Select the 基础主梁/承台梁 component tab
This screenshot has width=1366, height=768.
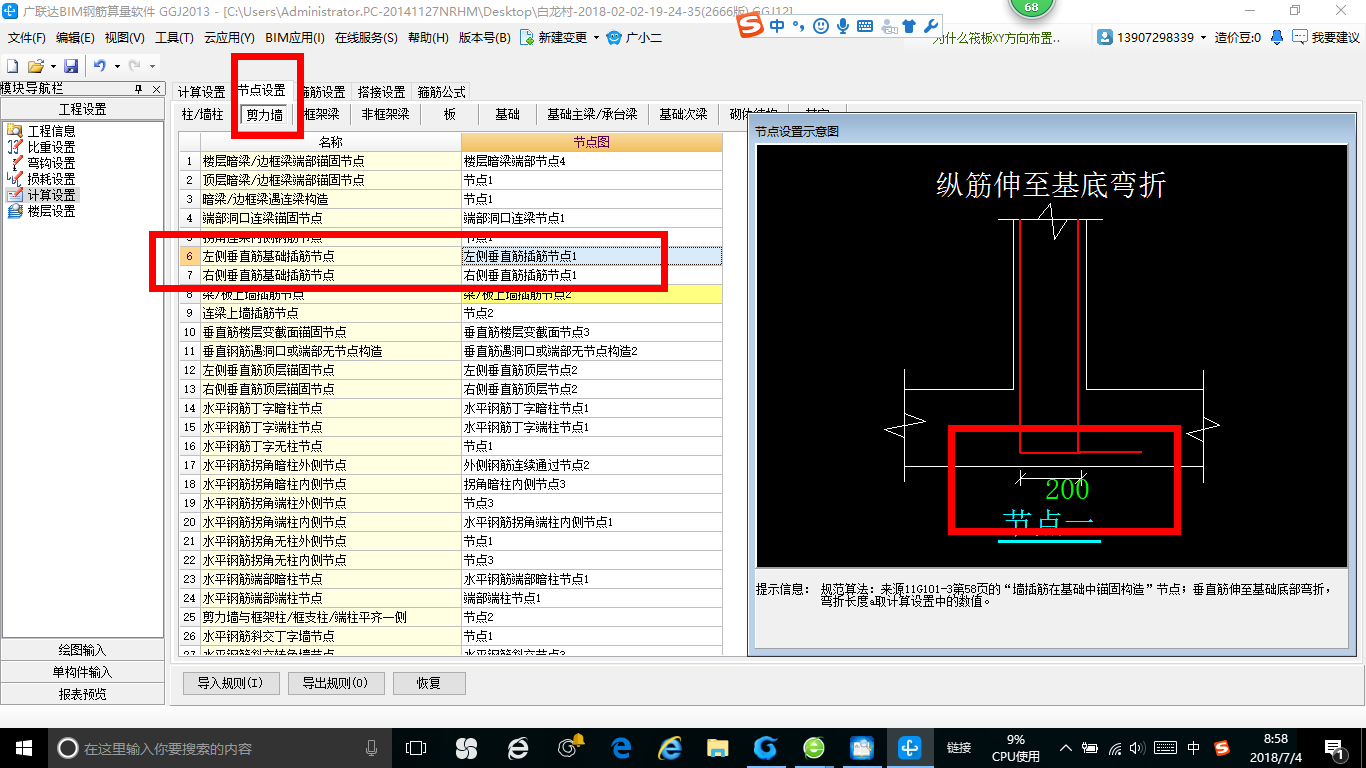click(592, 114)
